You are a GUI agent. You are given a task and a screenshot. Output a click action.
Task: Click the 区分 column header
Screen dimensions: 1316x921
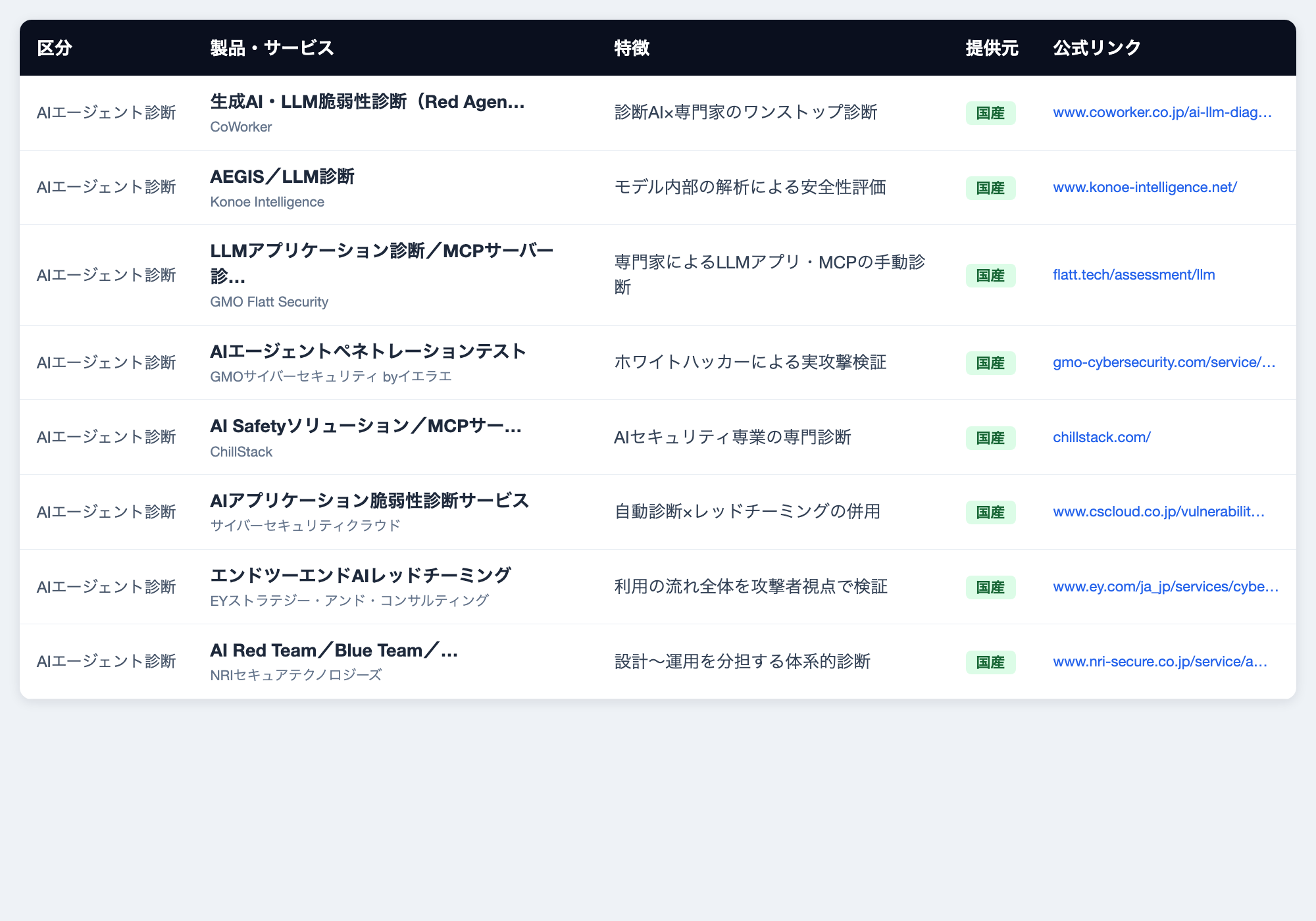[x=55, y=48]
